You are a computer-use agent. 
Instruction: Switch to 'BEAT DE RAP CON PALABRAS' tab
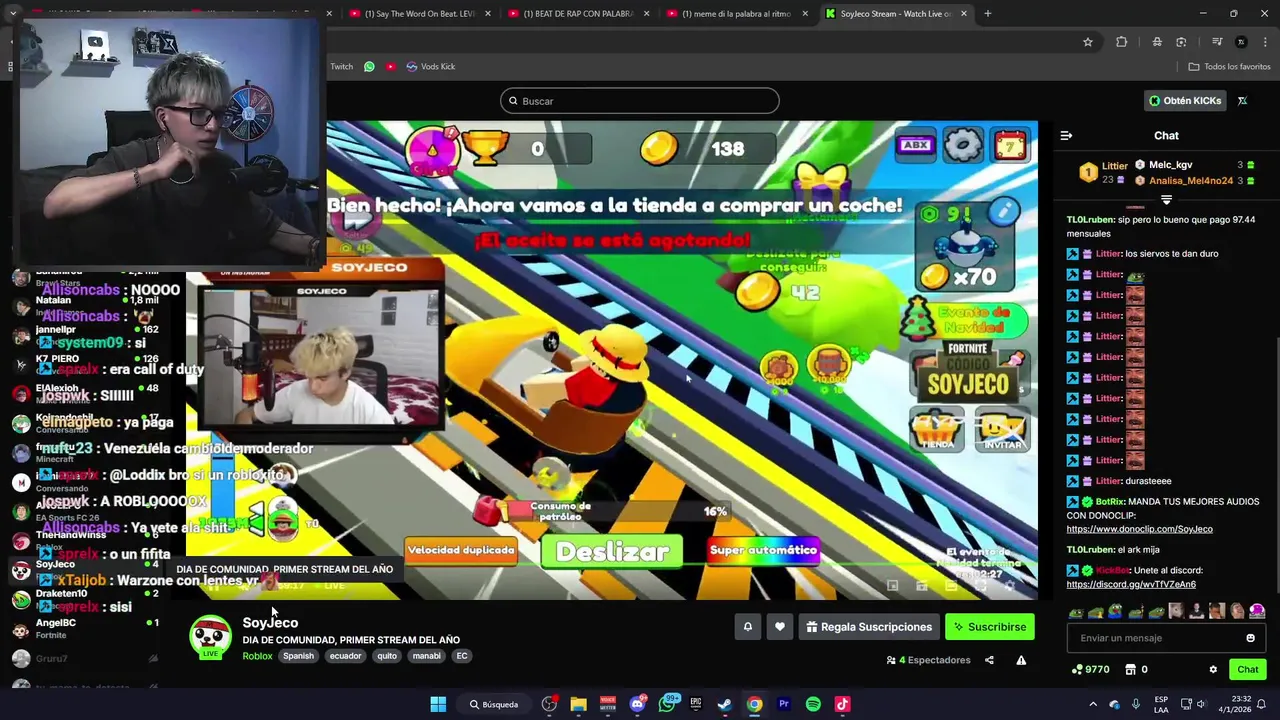point(577,14)
